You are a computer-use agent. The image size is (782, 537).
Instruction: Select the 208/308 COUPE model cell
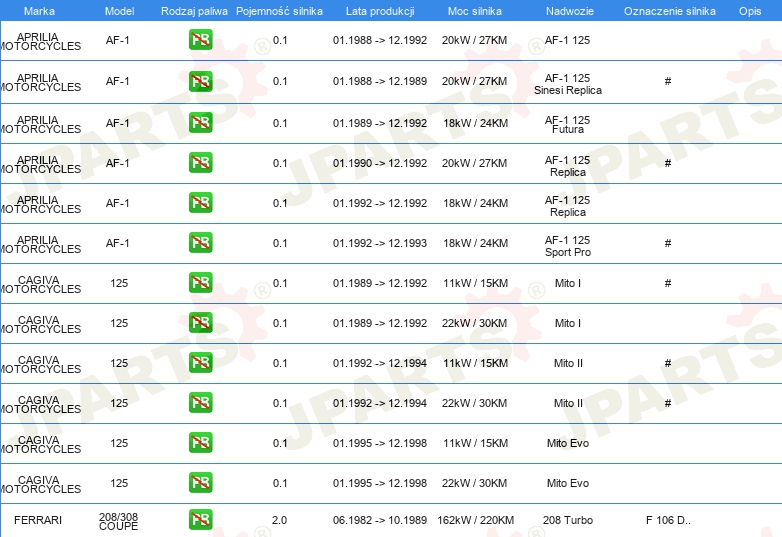pyautogui.click(x=119, y=522)
